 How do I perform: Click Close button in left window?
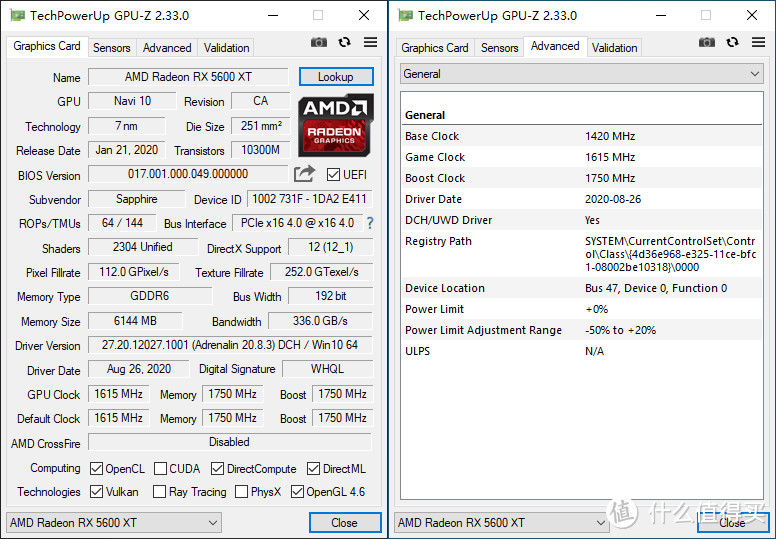[345, 523]
